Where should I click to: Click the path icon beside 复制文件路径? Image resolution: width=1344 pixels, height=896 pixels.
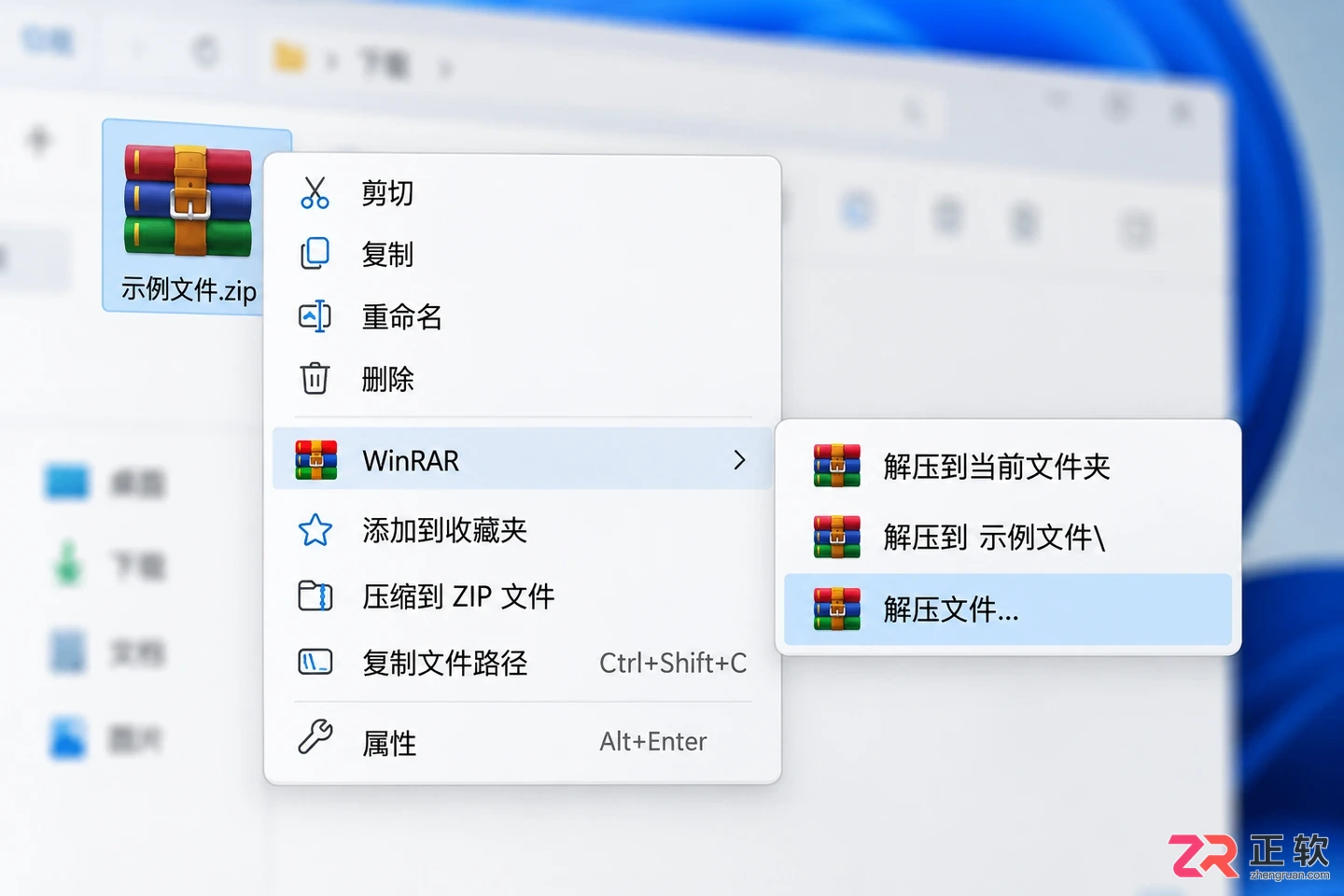(315, 663)
